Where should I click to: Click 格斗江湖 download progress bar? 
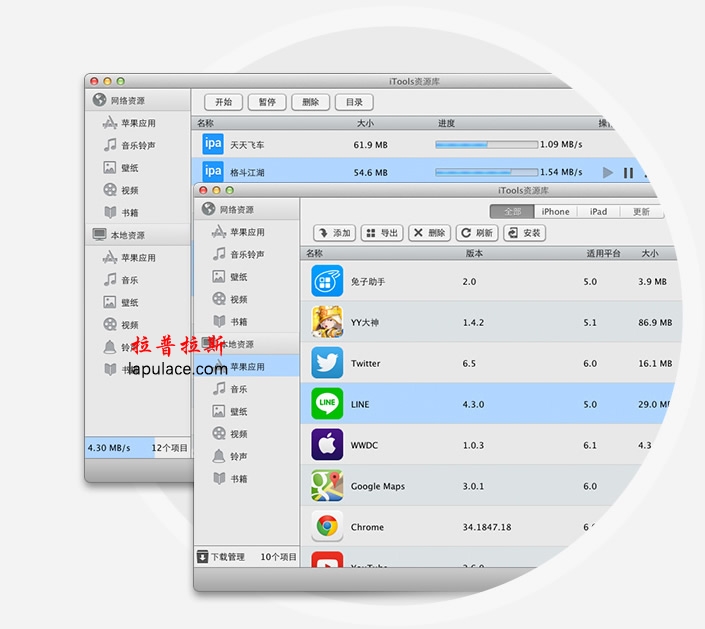coord(486,172)
